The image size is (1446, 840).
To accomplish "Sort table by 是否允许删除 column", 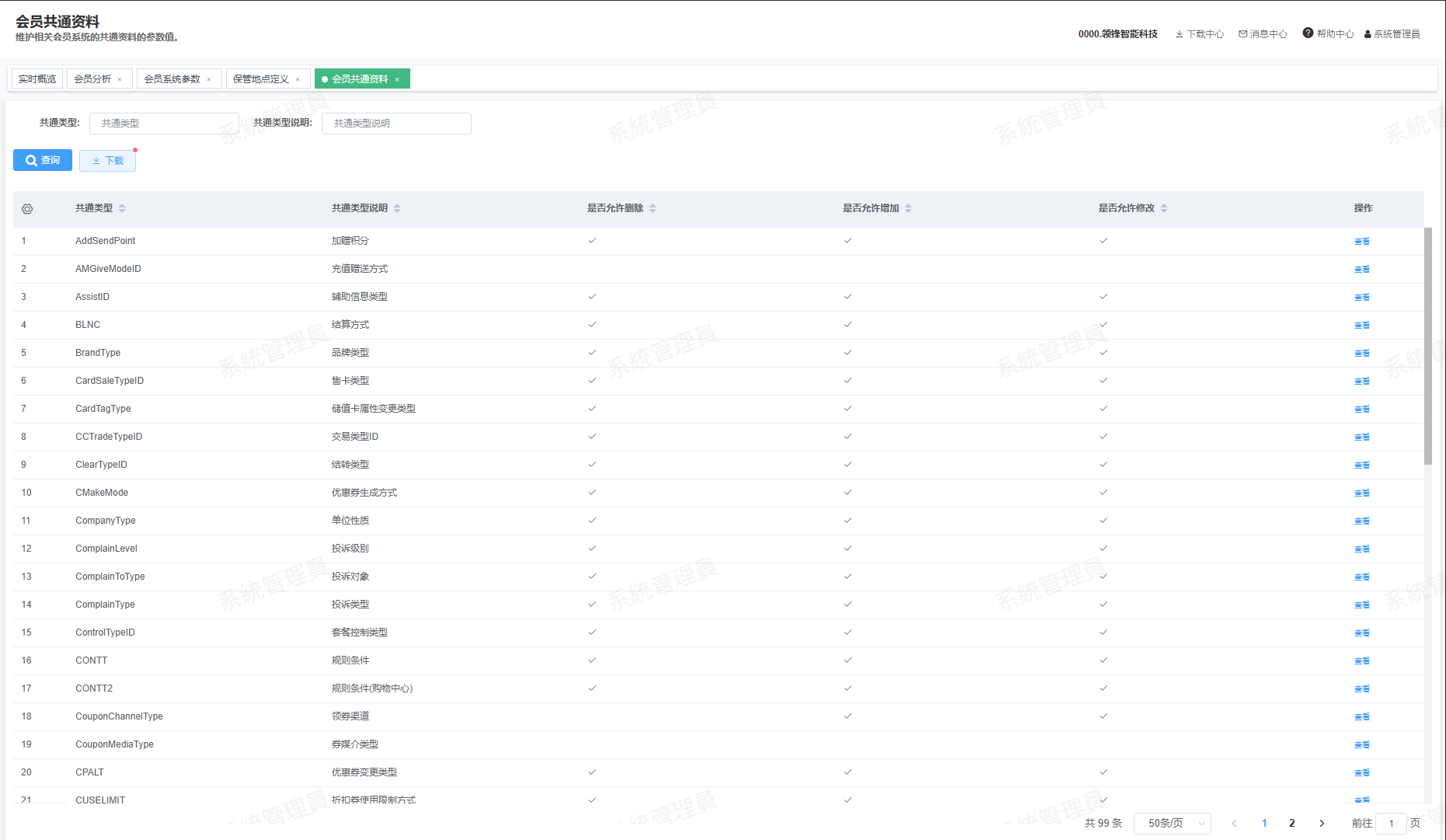I will pyautogui.click(x=653, y=208).
